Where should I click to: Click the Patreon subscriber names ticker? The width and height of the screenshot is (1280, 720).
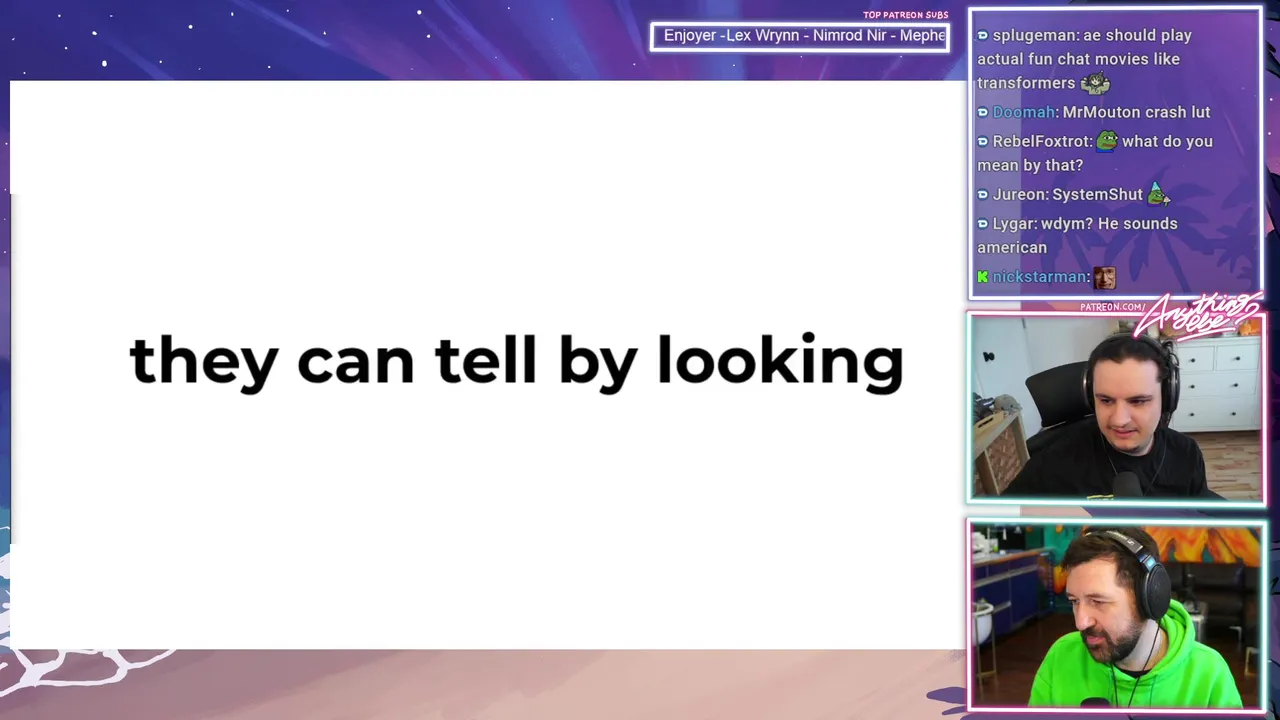coord(800,36)
